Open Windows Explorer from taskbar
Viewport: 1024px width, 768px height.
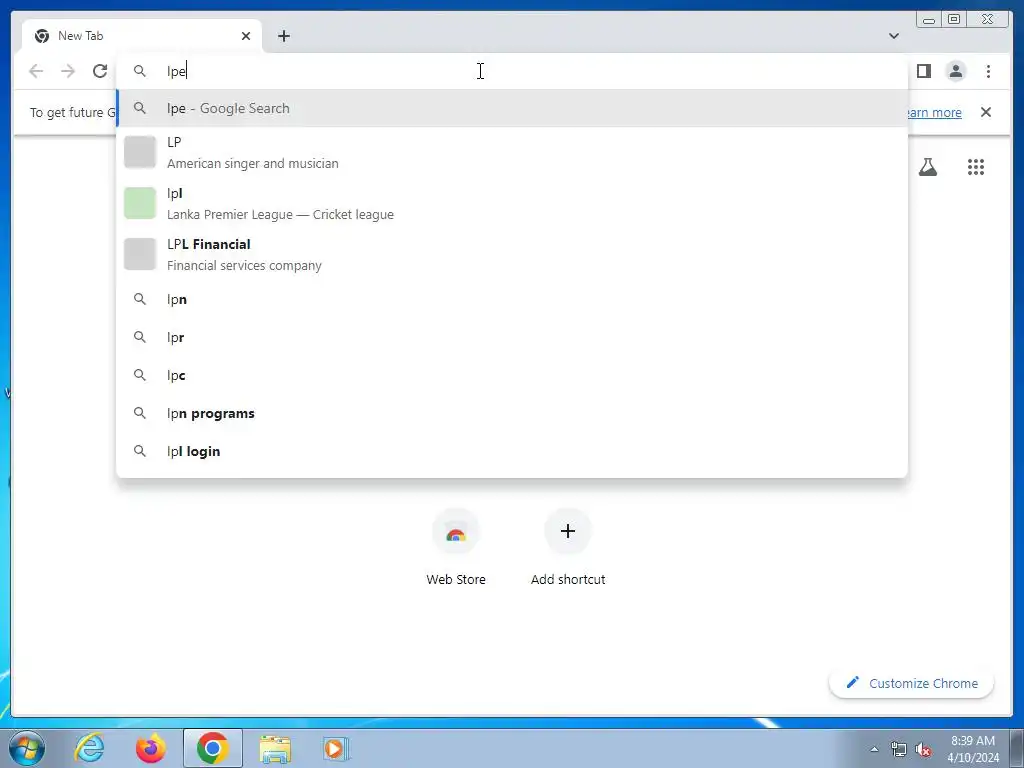click(275, 748)
